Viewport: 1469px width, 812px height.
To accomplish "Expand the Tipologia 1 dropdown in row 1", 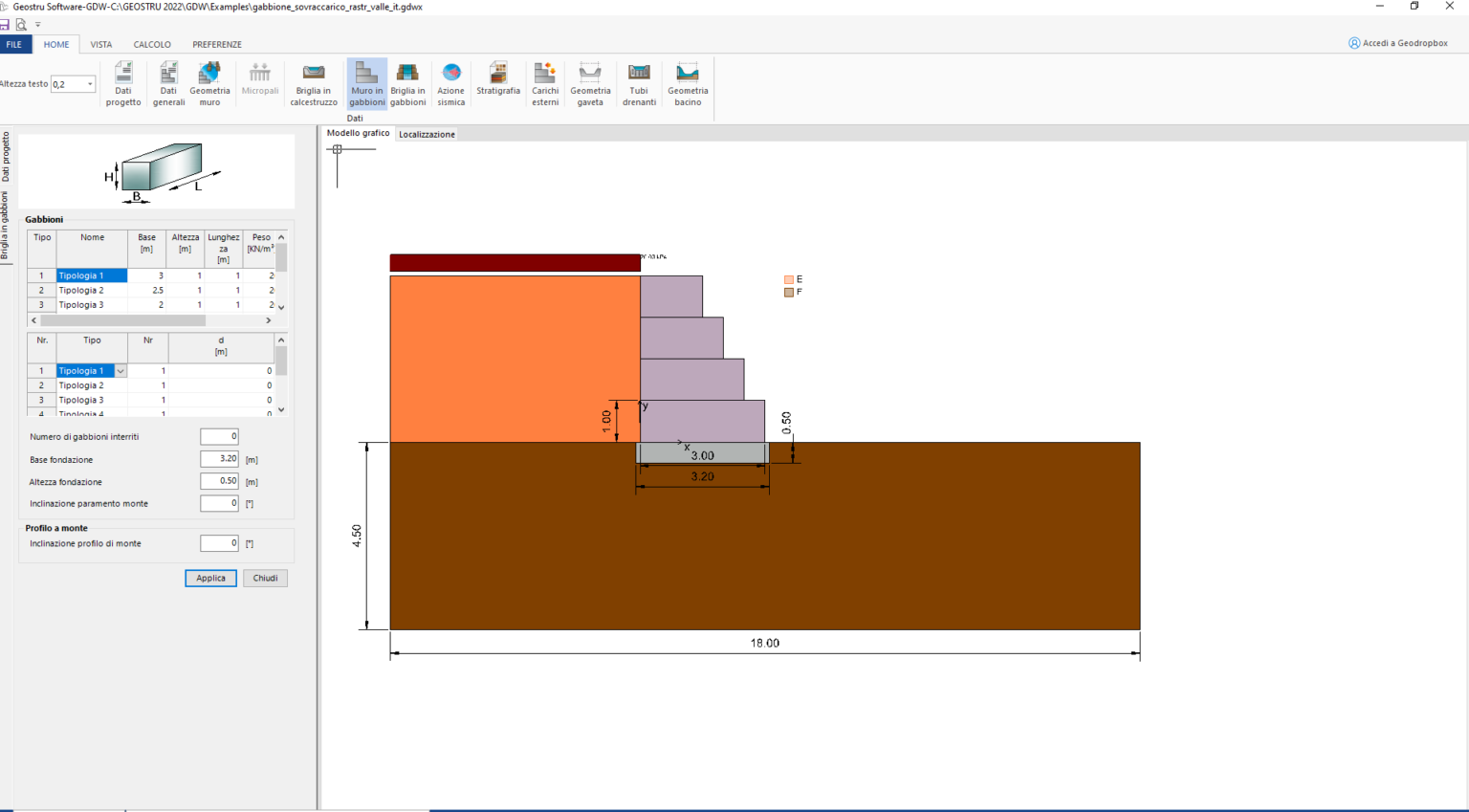I will pyautogui.click(x=121, y=370).
